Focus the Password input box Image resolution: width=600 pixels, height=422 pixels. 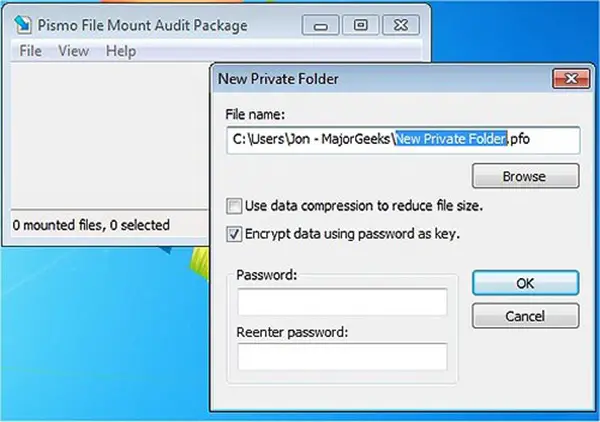pos(343,303)
